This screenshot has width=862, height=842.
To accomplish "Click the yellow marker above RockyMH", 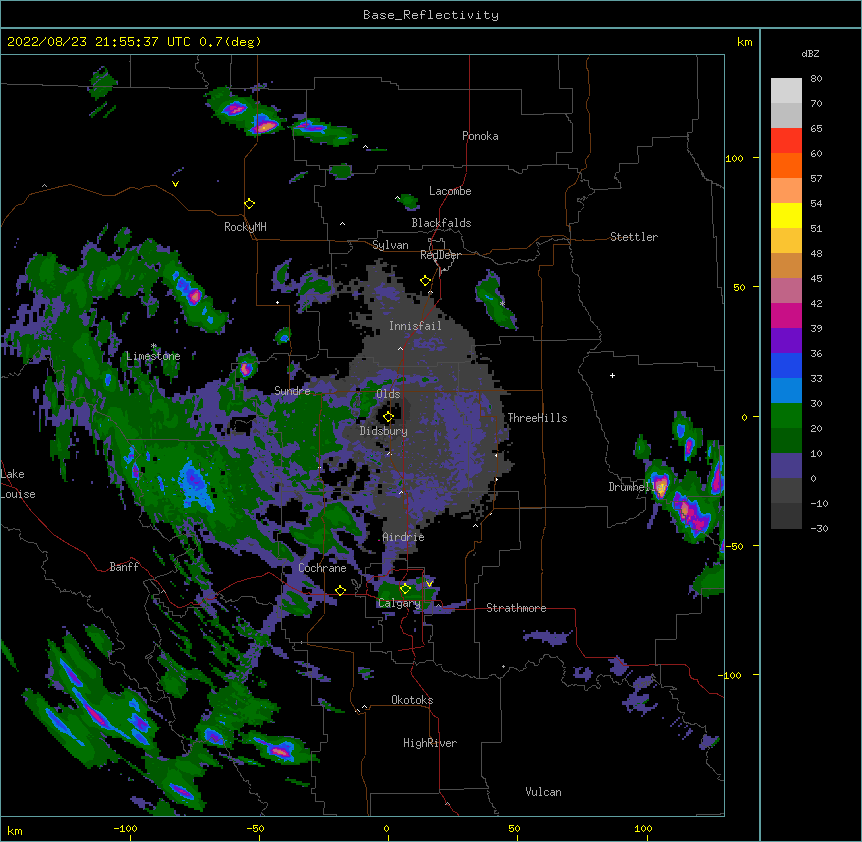I will tap(249, 204).
